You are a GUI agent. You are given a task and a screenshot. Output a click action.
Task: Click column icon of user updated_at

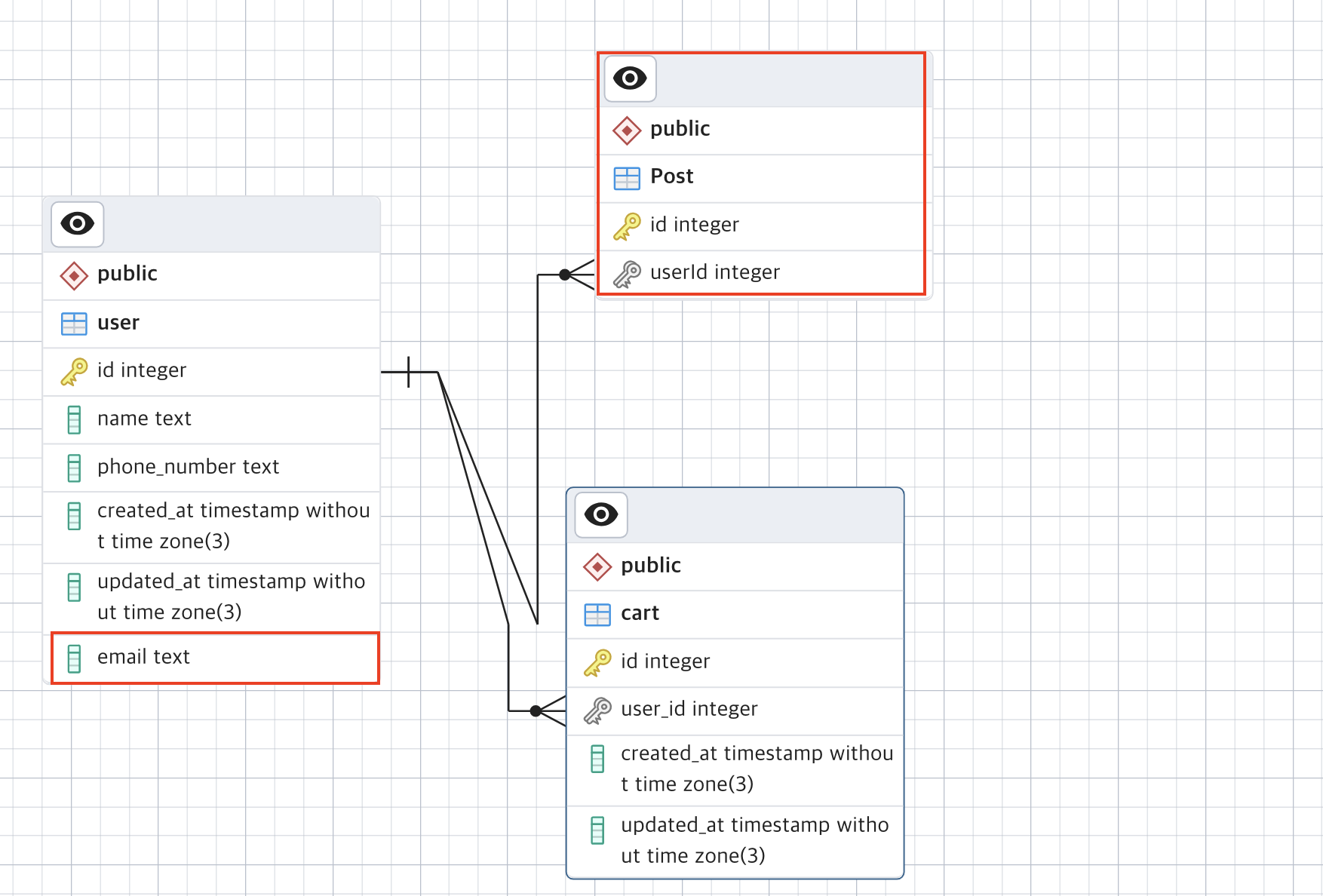(74, 588)
